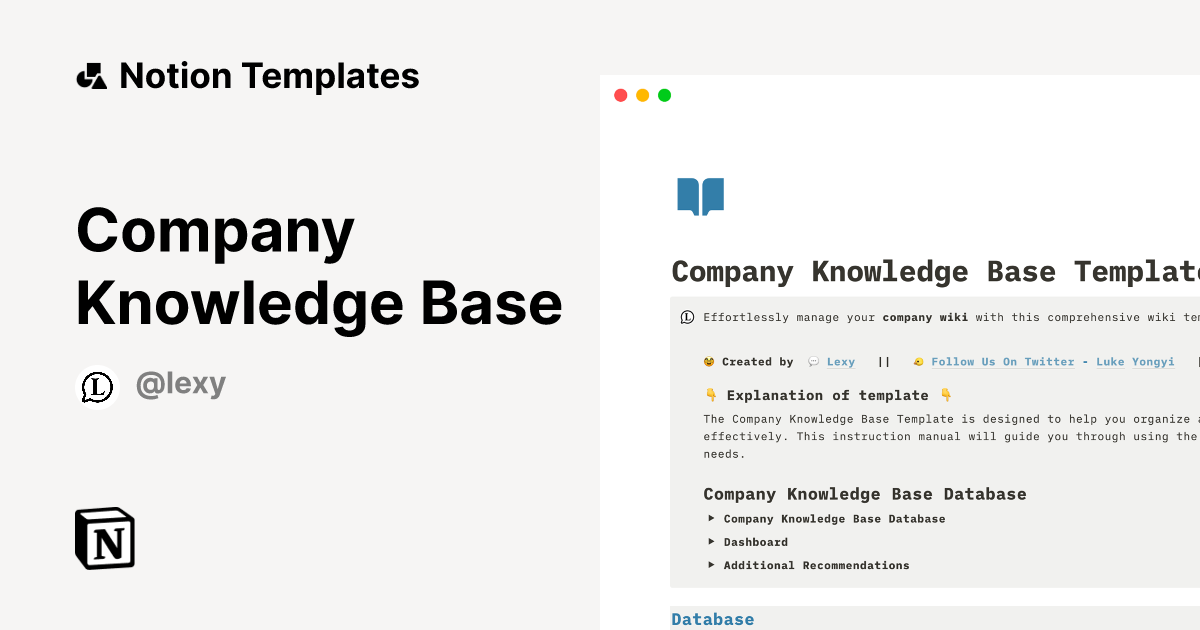This screenshot has width=1200, height=630.
Task: Click the red traffic light dot
Action: point(620,95)
